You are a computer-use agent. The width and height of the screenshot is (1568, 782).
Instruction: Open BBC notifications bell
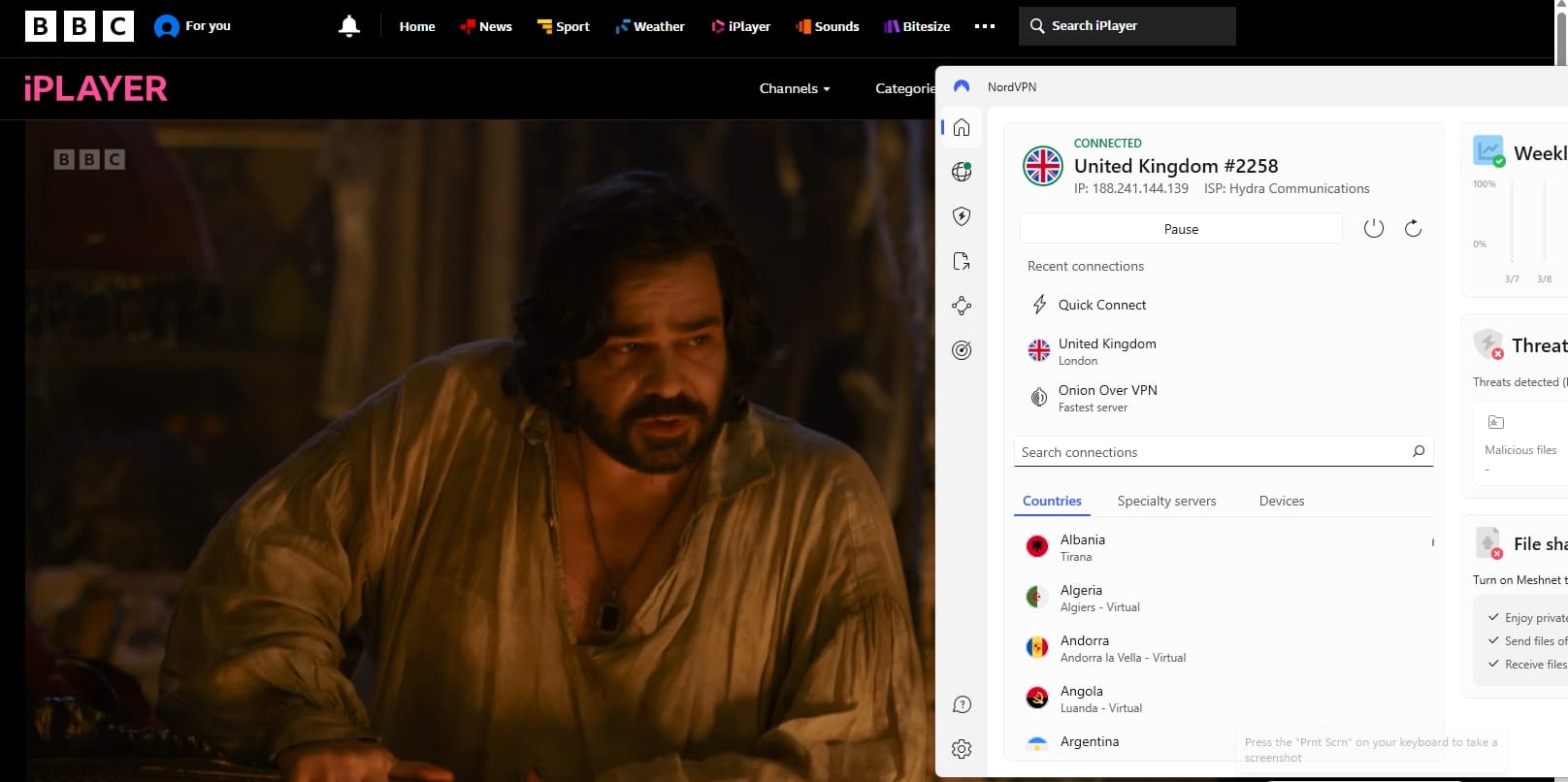tap(349, 26)
